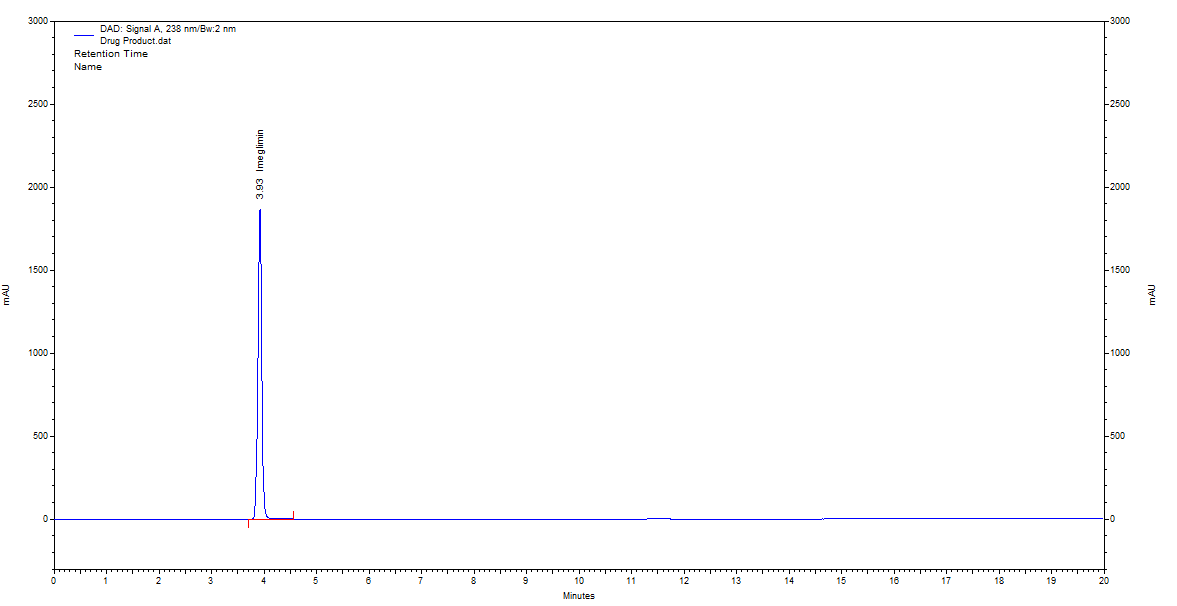1177x606 pixels.
Task: Select the 'DAD: Signal A, 238 nm/Bw:2 nm' legend text
Action: click(x=167, y=29)
